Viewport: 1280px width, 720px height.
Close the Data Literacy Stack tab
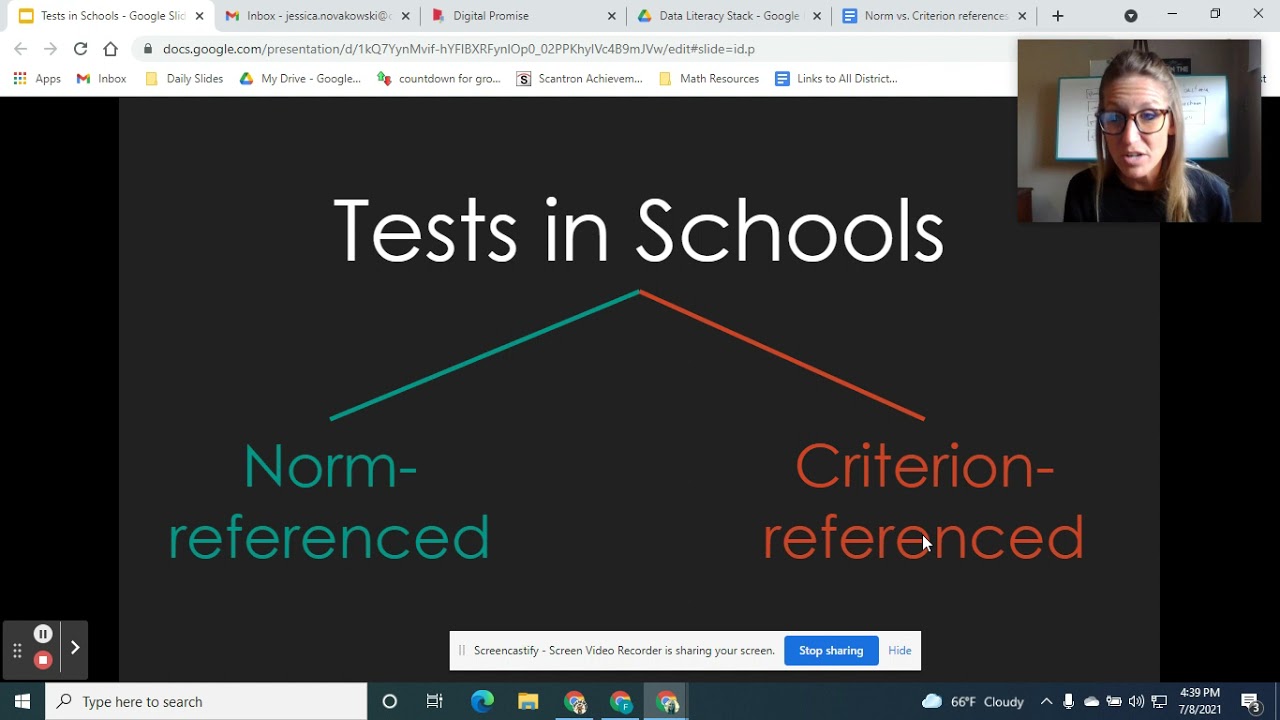coord(817,16)
